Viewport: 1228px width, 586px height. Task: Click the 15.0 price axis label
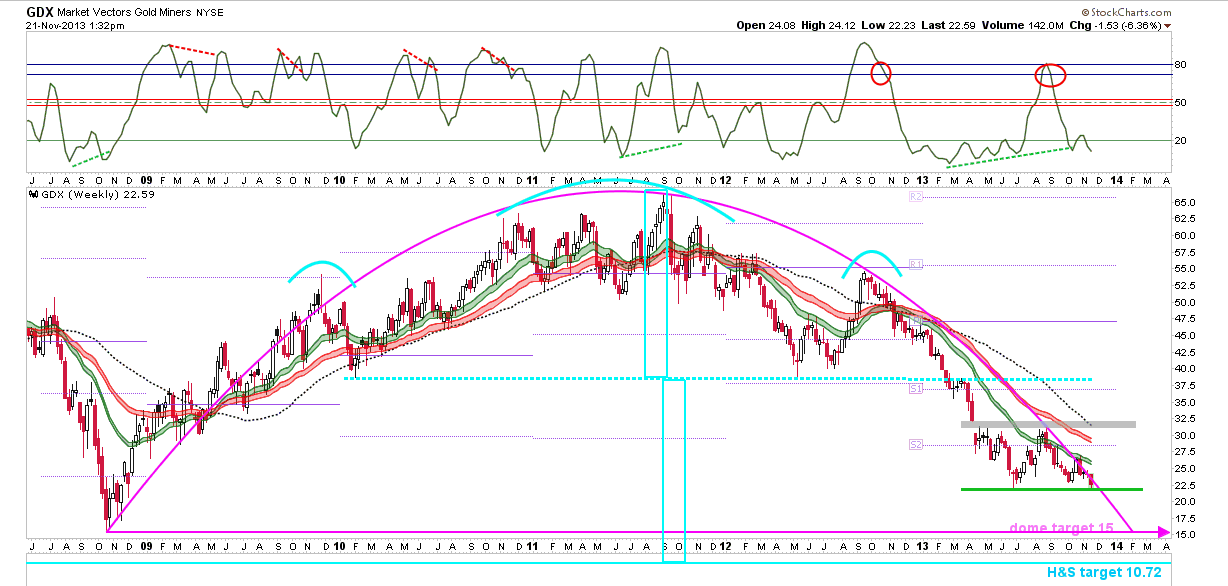1186,535
